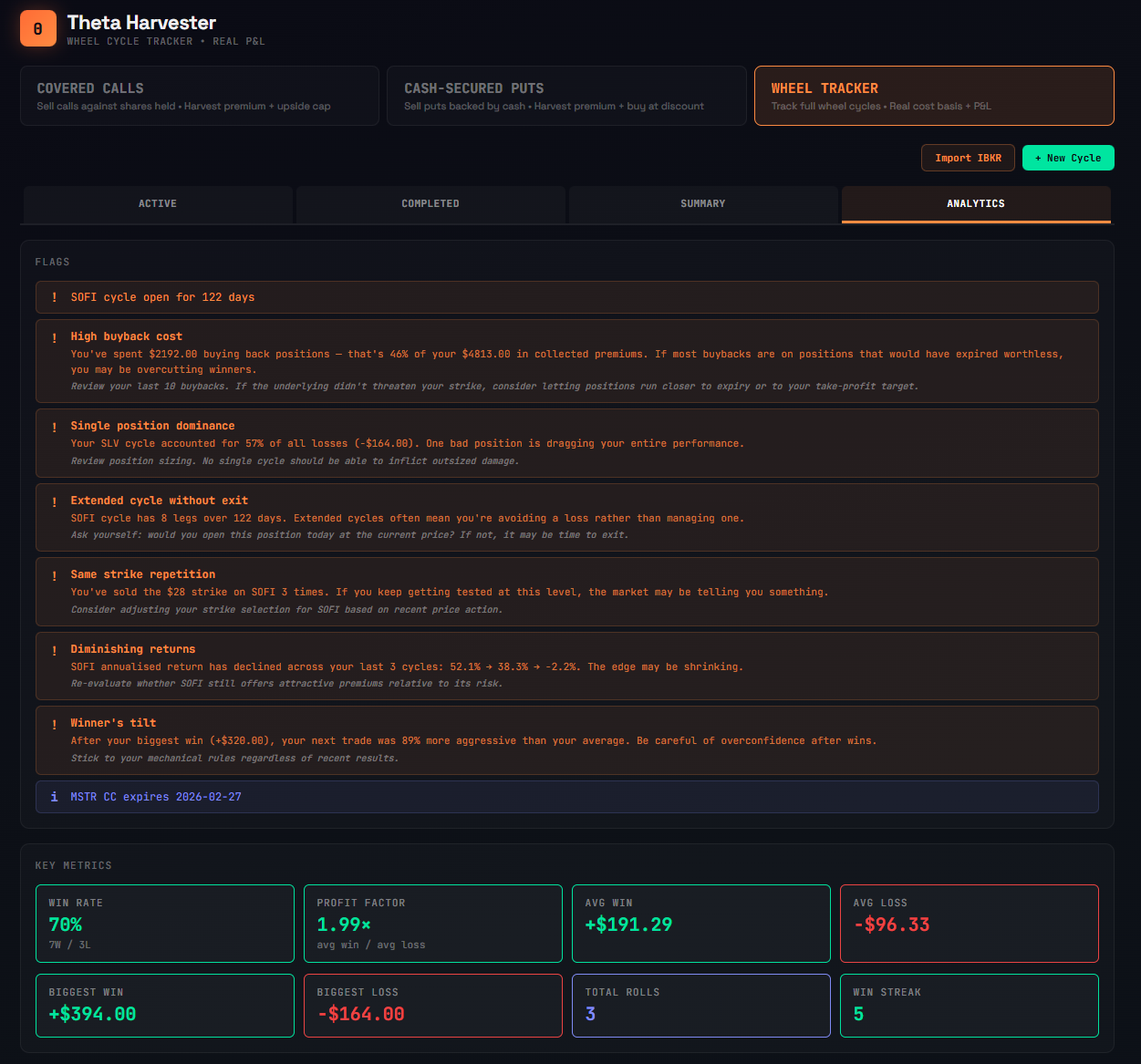Image resolution: width=1141 pixels, height=1064 pixels.
Task: Click the WIN RATE metric card
Action: pyautogui.click(x=164, y=923)
